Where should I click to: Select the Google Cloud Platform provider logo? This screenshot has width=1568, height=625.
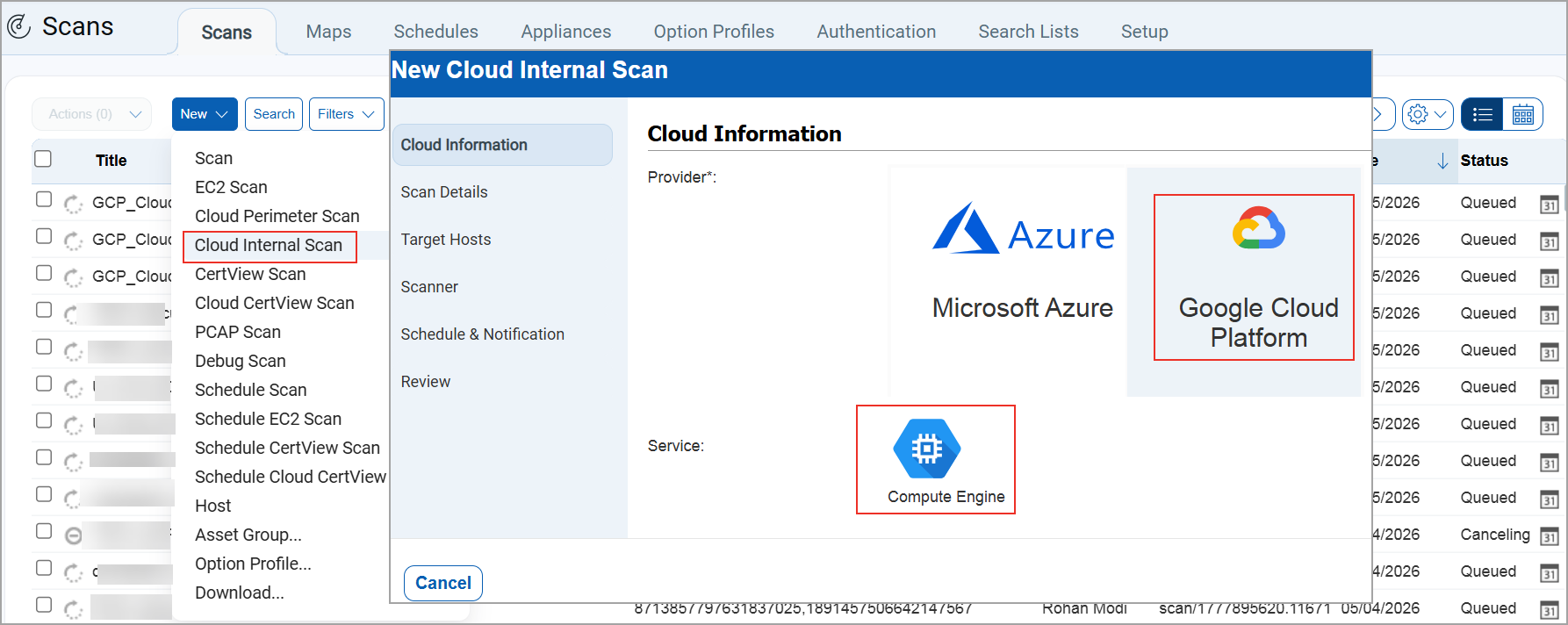[x=1258, y=228]
